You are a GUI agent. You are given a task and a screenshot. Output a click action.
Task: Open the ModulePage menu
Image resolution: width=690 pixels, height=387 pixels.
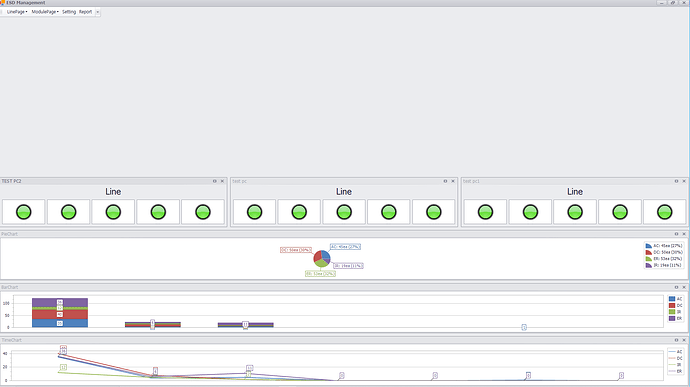[45, 12]
